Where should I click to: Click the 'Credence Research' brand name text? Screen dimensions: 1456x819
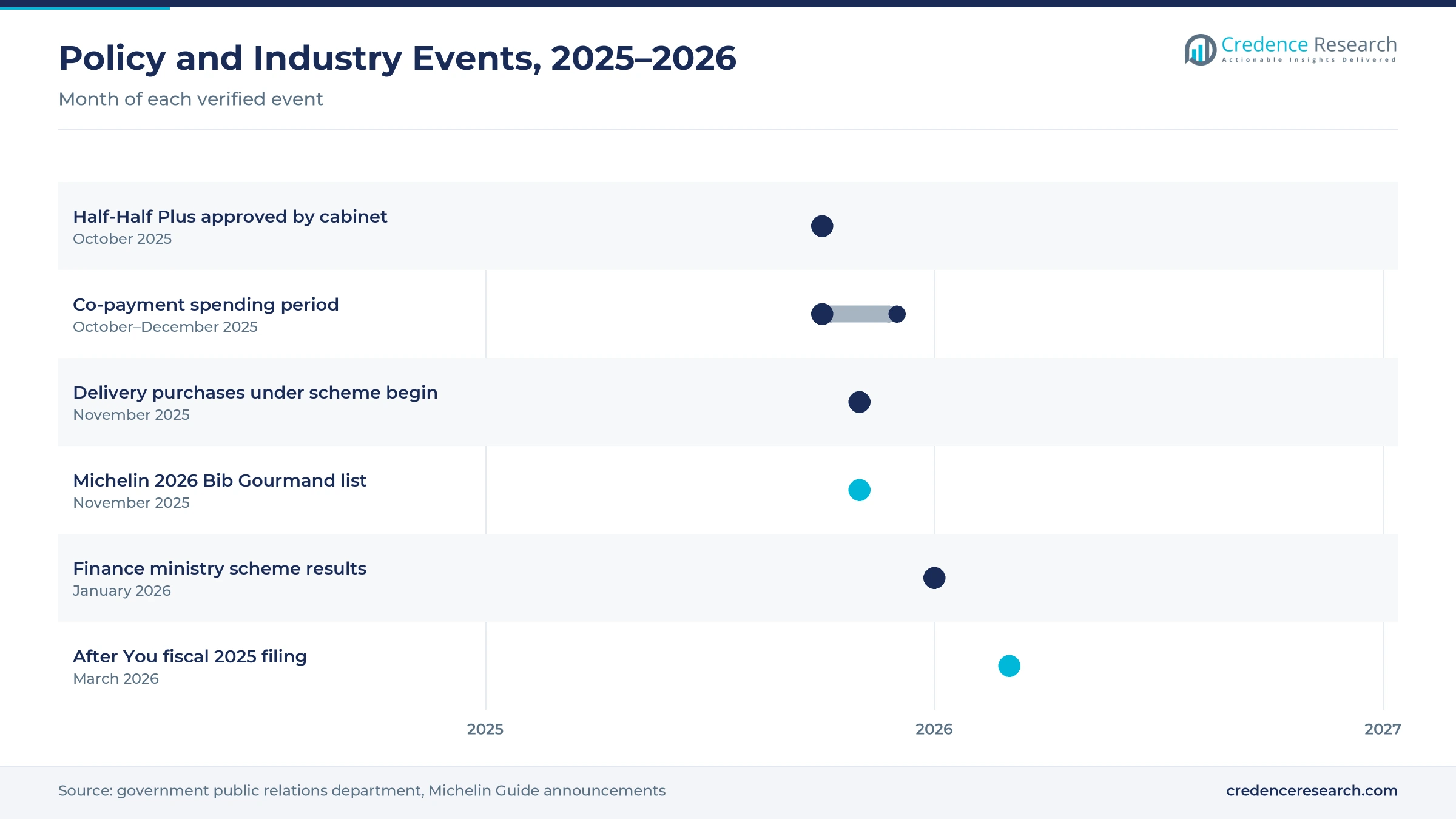[1309, 44]
